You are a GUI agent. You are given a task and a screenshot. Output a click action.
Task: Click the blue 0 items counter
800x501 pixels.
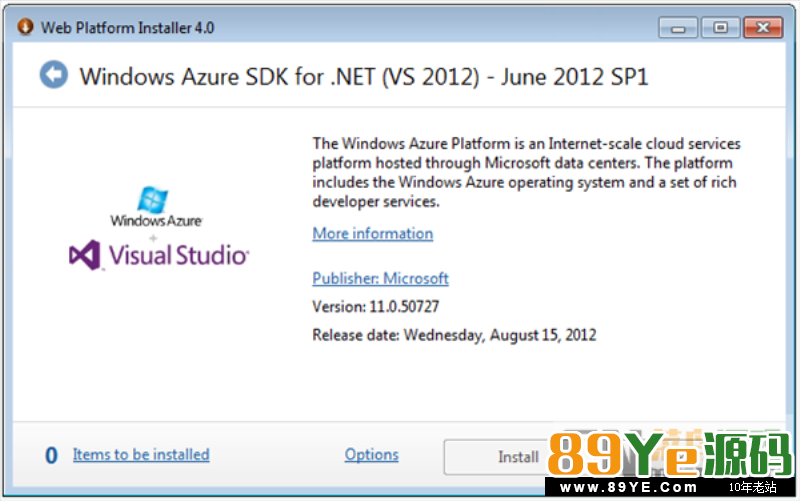point(51,455)
